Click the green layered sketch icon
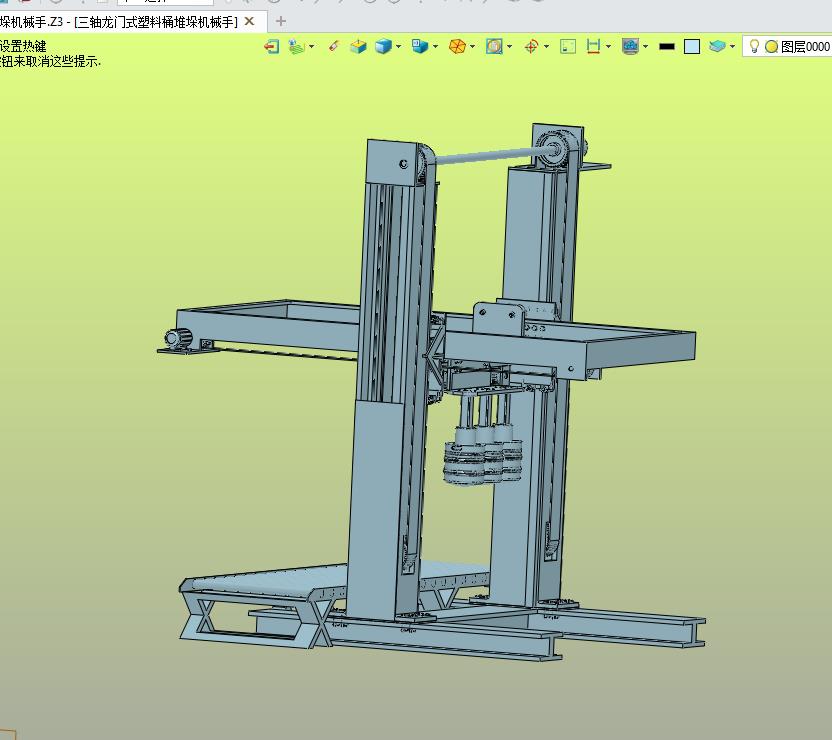Screen dimensions: 832x740 tap(297, 47)
